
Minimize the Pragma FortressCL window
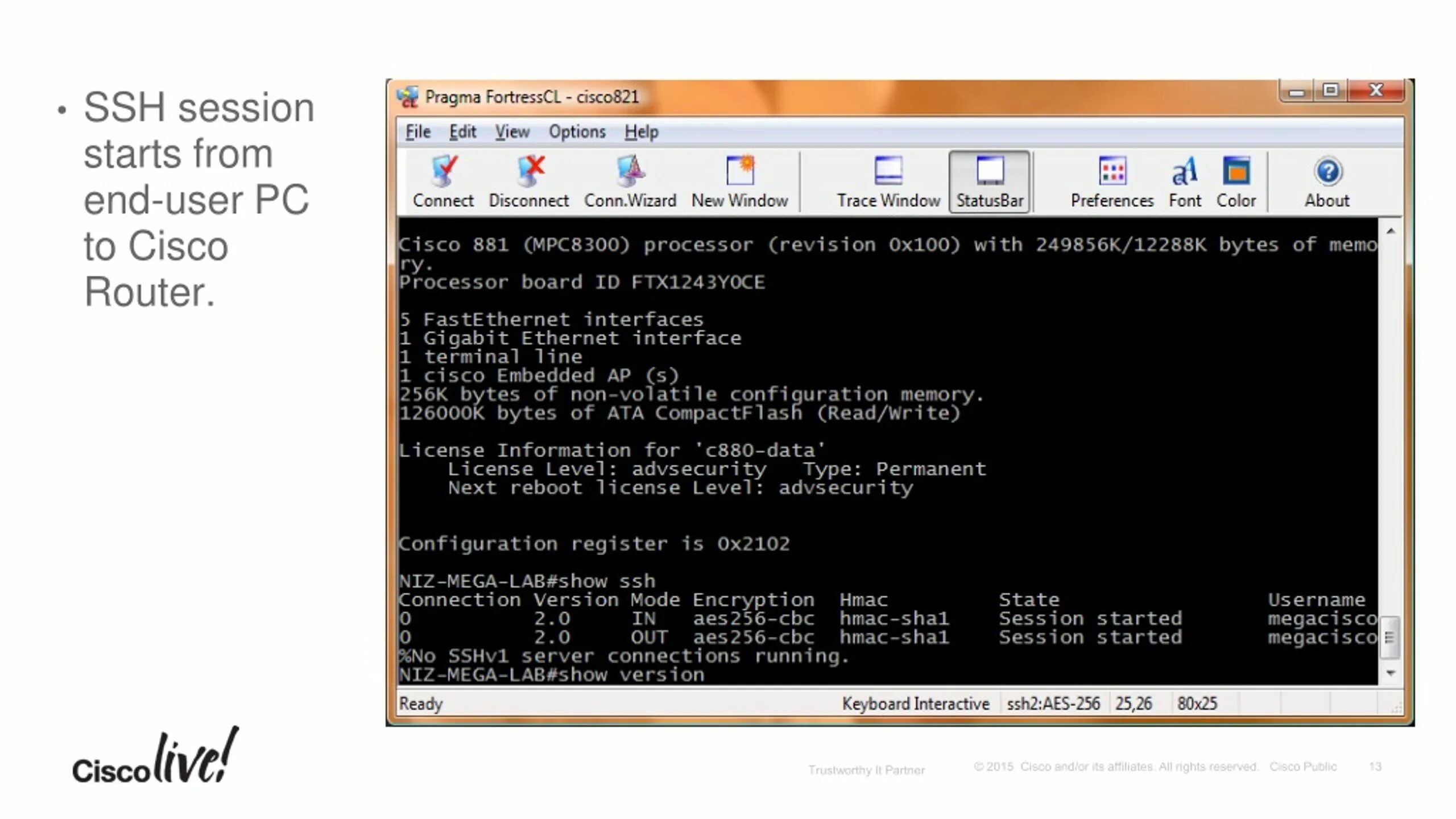[1296, 91]
